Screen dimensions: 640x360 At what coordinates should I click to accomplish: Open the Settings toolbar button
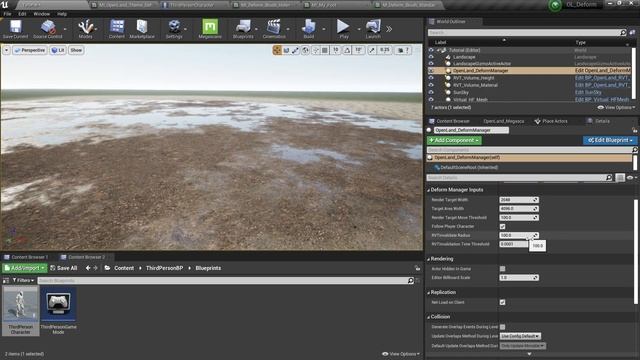174,29
